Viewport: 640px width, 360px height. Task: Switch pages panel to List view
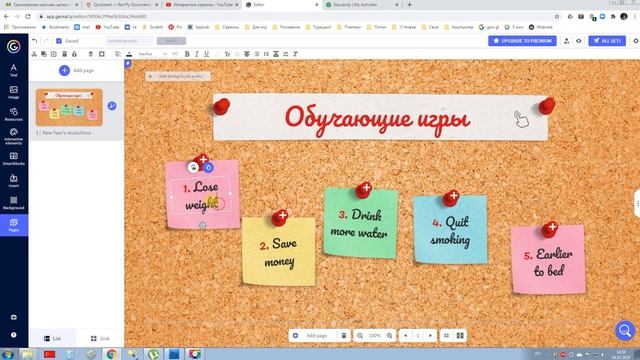[x=52, y=338]
